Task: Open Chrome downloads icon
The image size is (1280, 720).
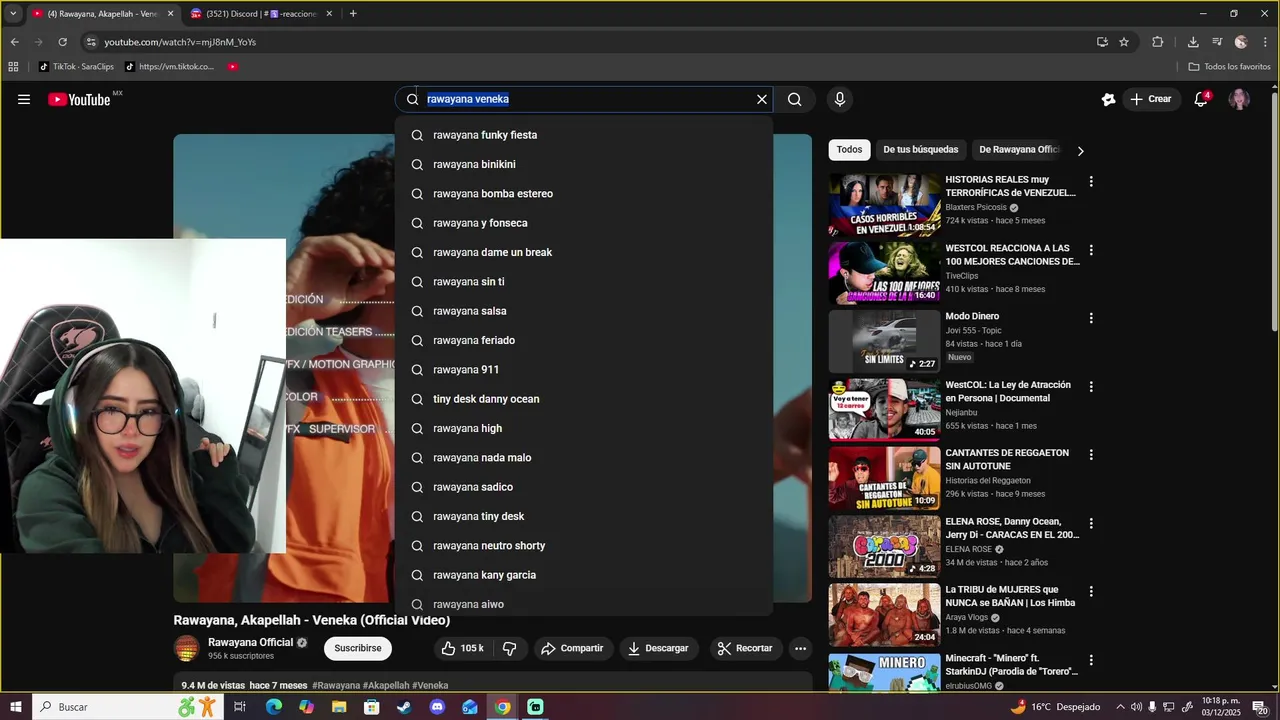Action: coord(1193,42)
